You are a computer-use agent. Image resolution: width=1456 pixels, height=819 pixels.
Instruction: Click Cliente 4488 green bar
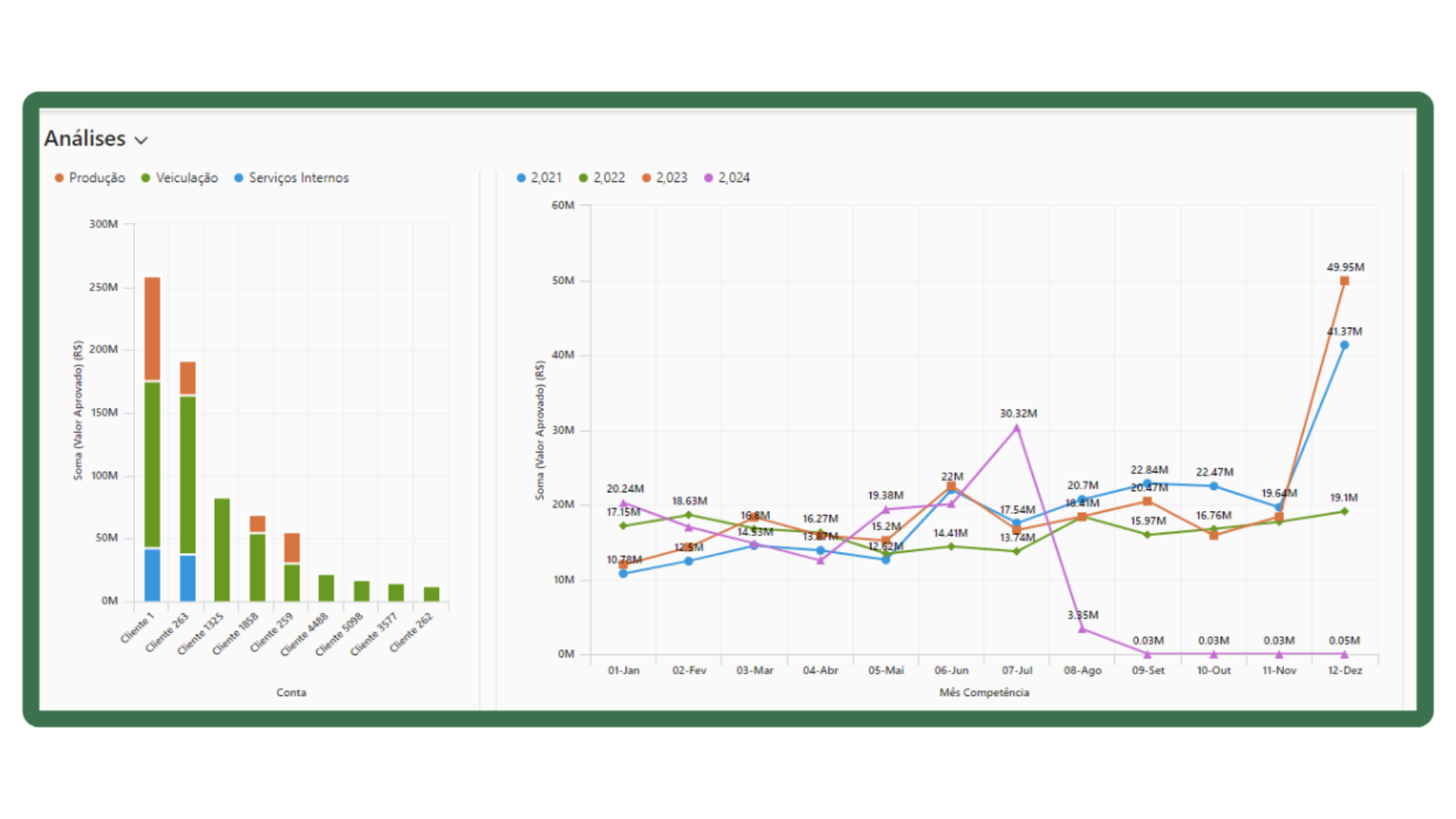(326, 588)
